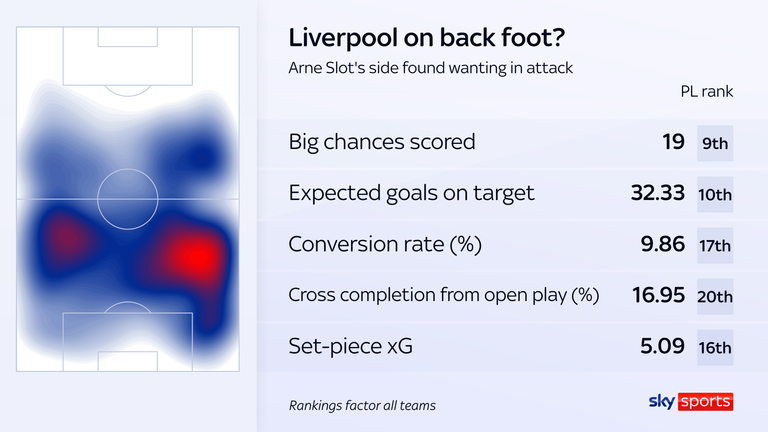Viewport: 768px width, 432px height.
Task: Click the 20th rank badge
Action: [x=715, y=297]
